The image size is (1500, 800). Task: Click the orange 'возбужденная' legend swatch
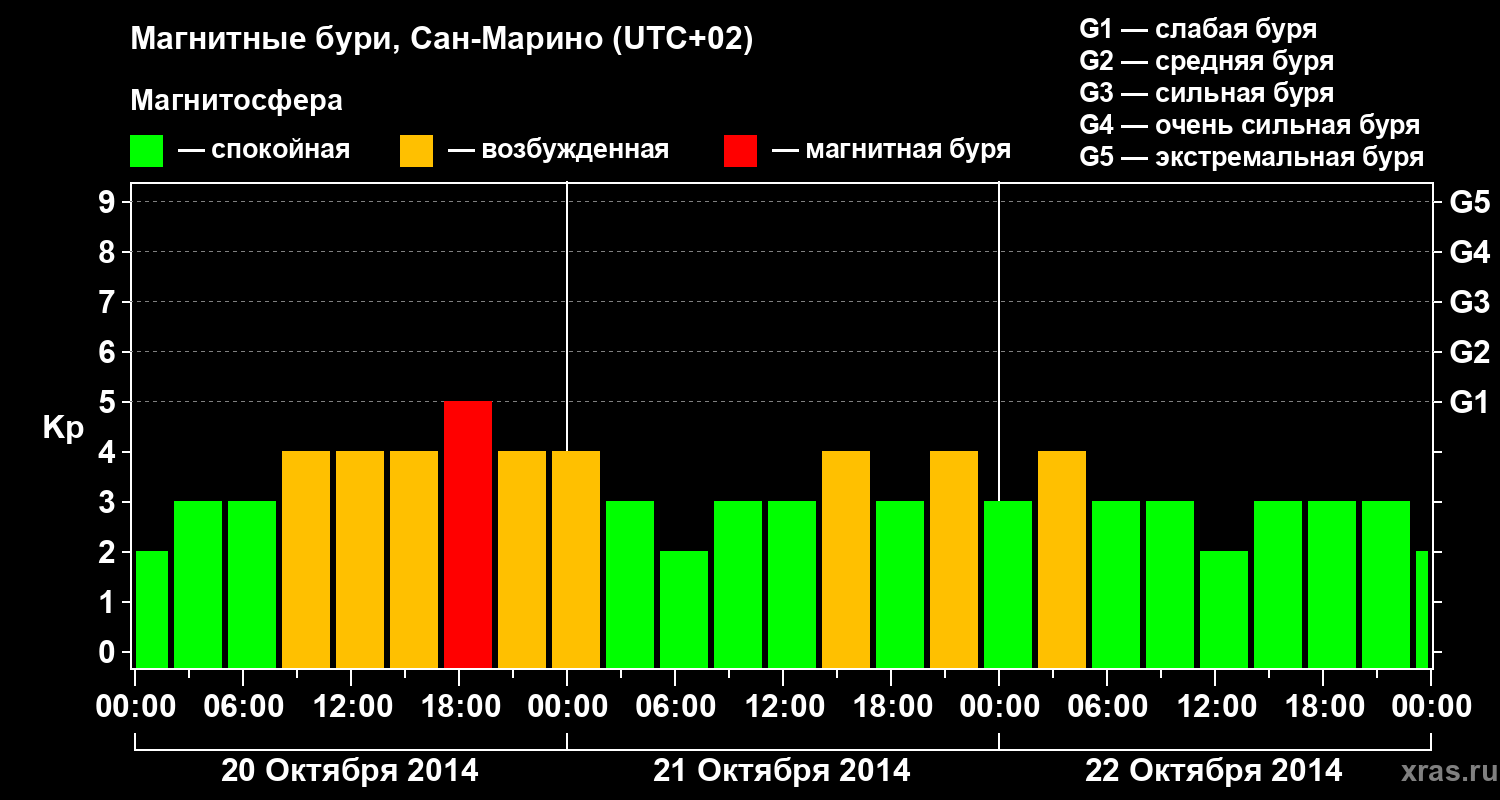417,151
